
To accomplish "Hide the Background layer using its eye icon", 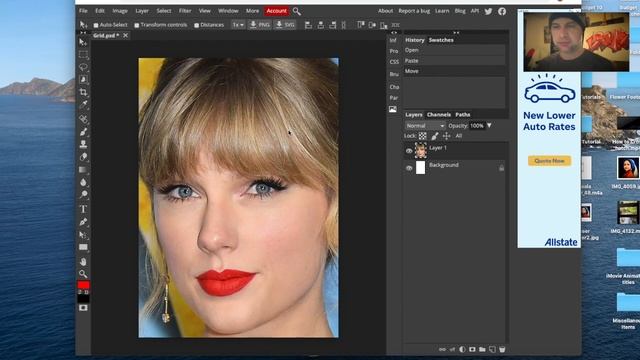I will click(409, 168).
